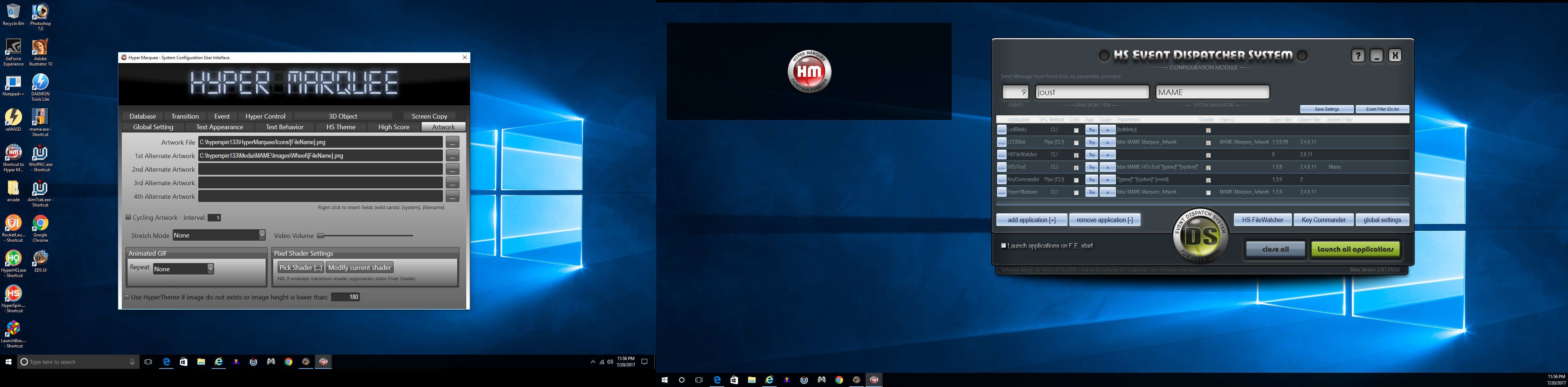Open Event Dispatcher help question mark

pyautogui.click(x=1358, y=56)
